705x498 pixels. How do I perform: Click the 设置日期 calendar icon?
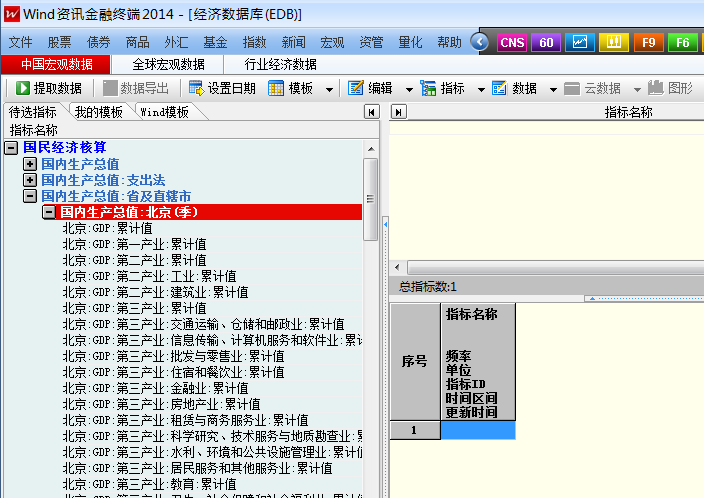(x=196, y=88)
